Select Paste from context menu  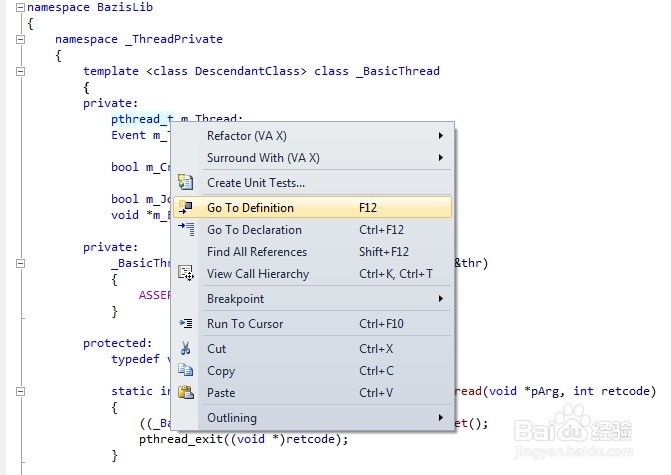312,393
